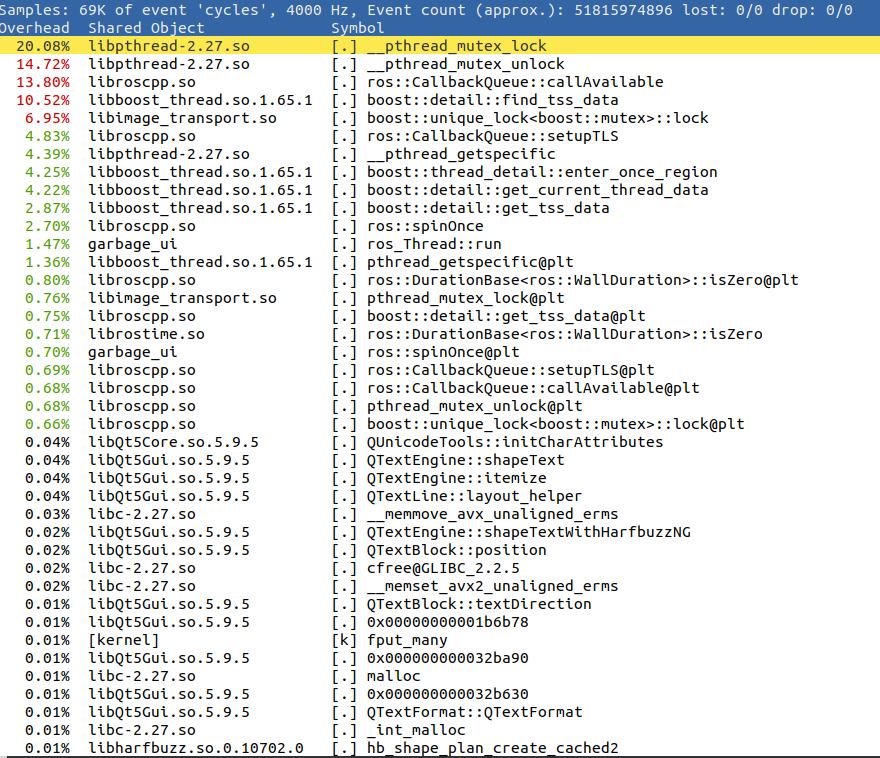Select QTextLine::layout_helper entry
This screenshot has height=758, width=880.
(440, 496)
